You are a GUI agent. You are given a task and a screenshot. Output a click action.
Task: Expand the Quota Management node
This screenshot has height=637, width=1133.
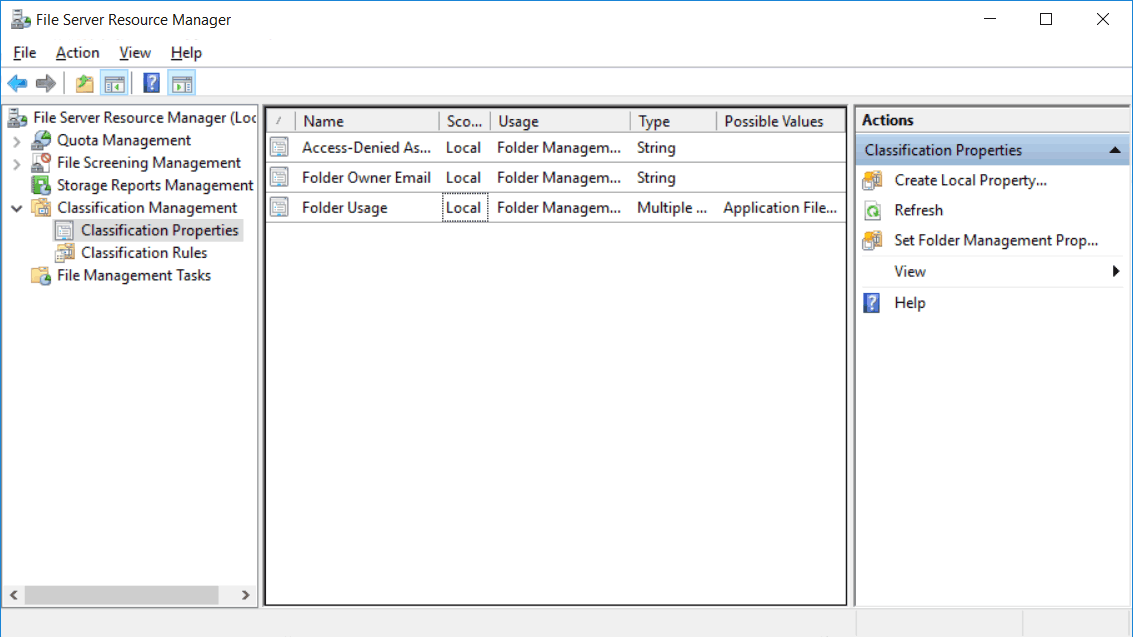[x=17, y=141]
